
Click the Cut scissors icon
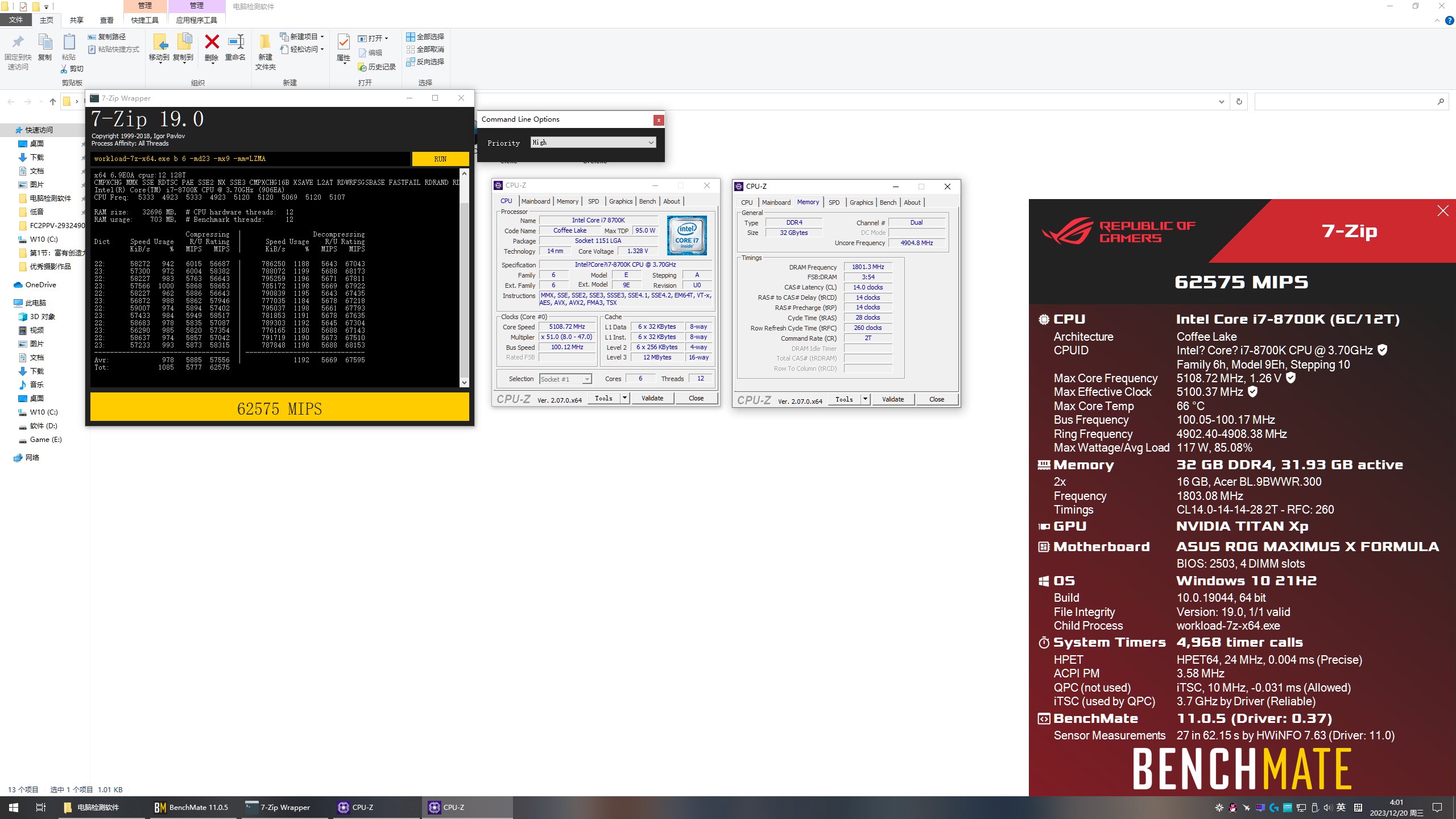64,69
